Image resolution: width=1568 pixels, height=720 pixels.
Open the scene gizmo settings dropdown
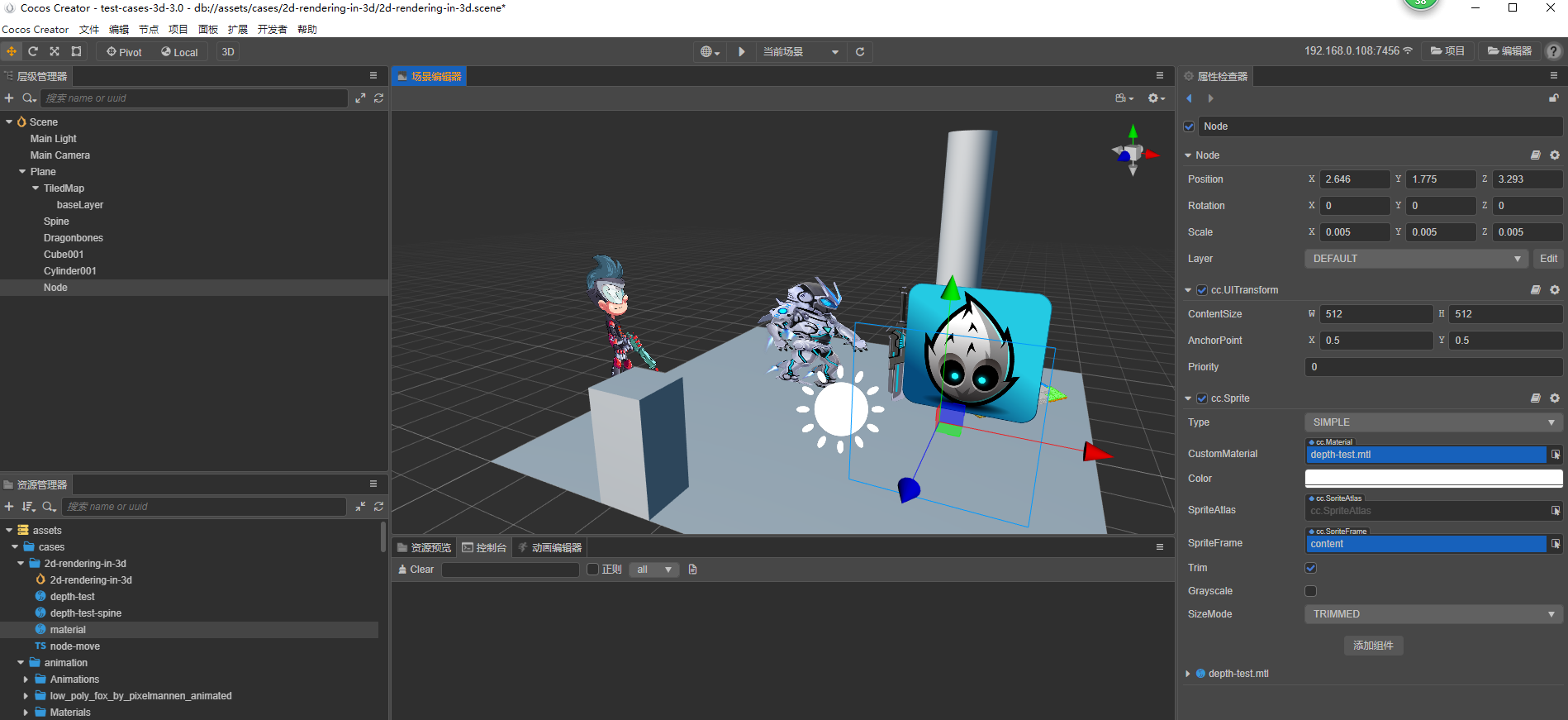pyautogui.click(x=1157, y=98)
